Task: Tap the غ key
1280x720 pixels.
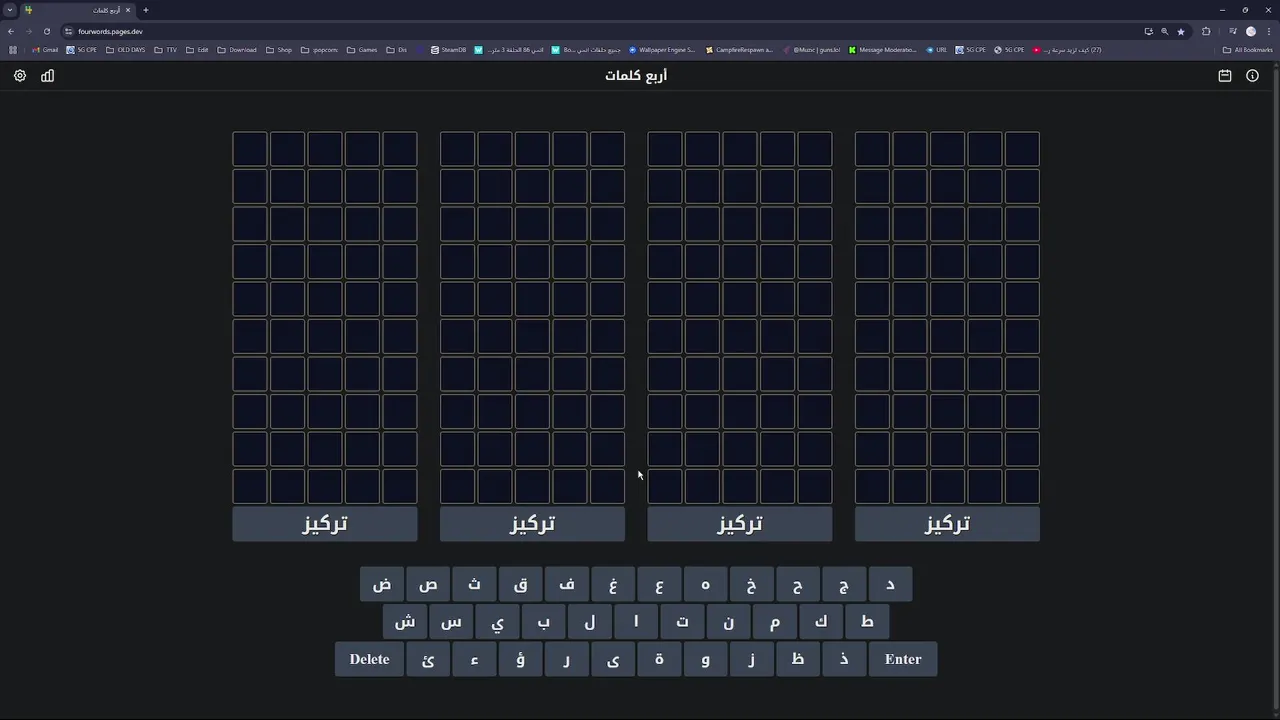Action: [613, 584]
